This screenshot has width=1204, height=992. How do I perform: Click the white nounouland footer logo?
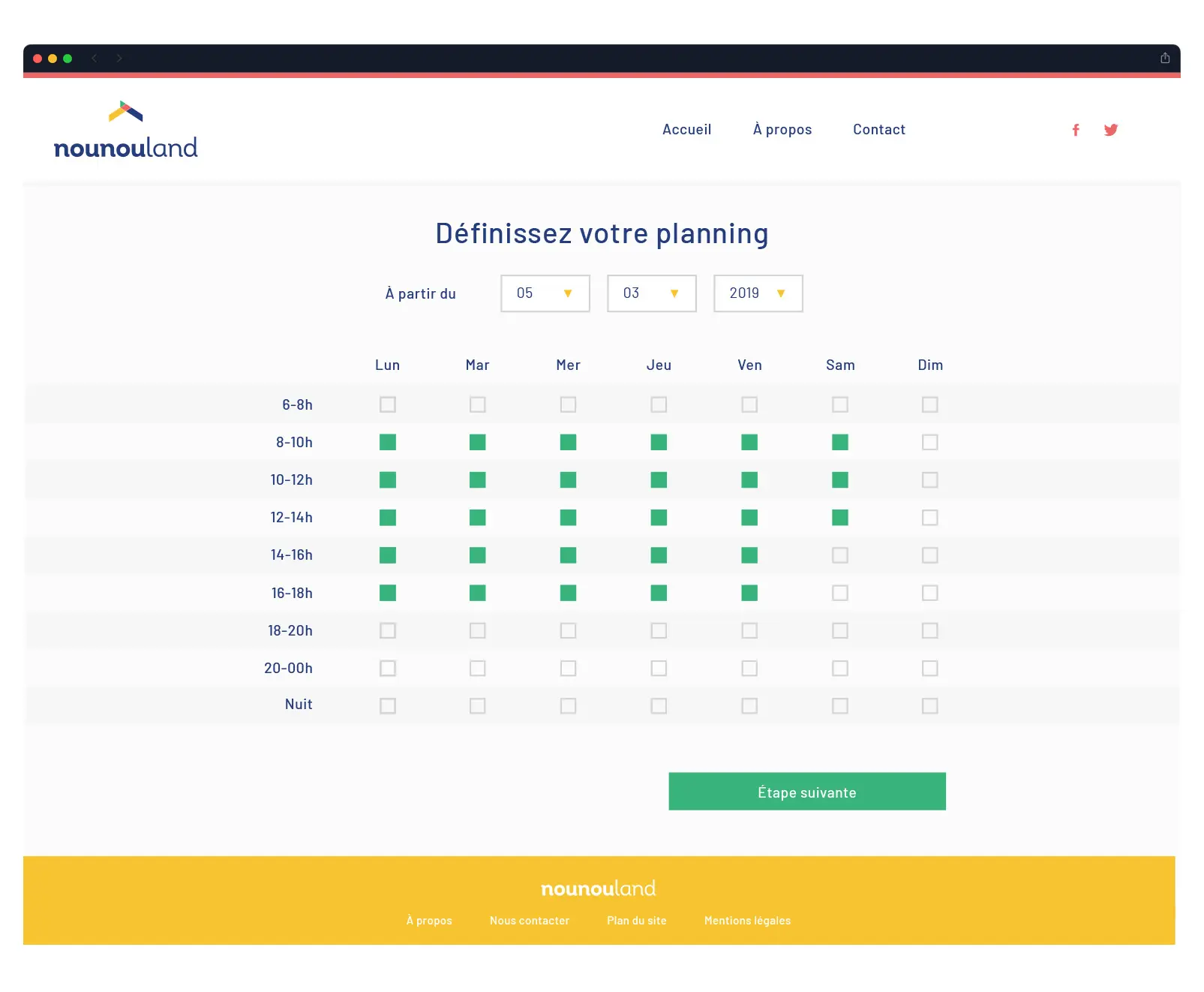coord(598,888)
